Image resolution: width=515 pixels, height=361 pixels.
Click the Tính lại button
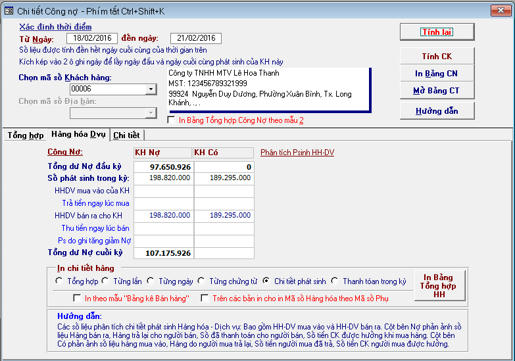(437, 32)
